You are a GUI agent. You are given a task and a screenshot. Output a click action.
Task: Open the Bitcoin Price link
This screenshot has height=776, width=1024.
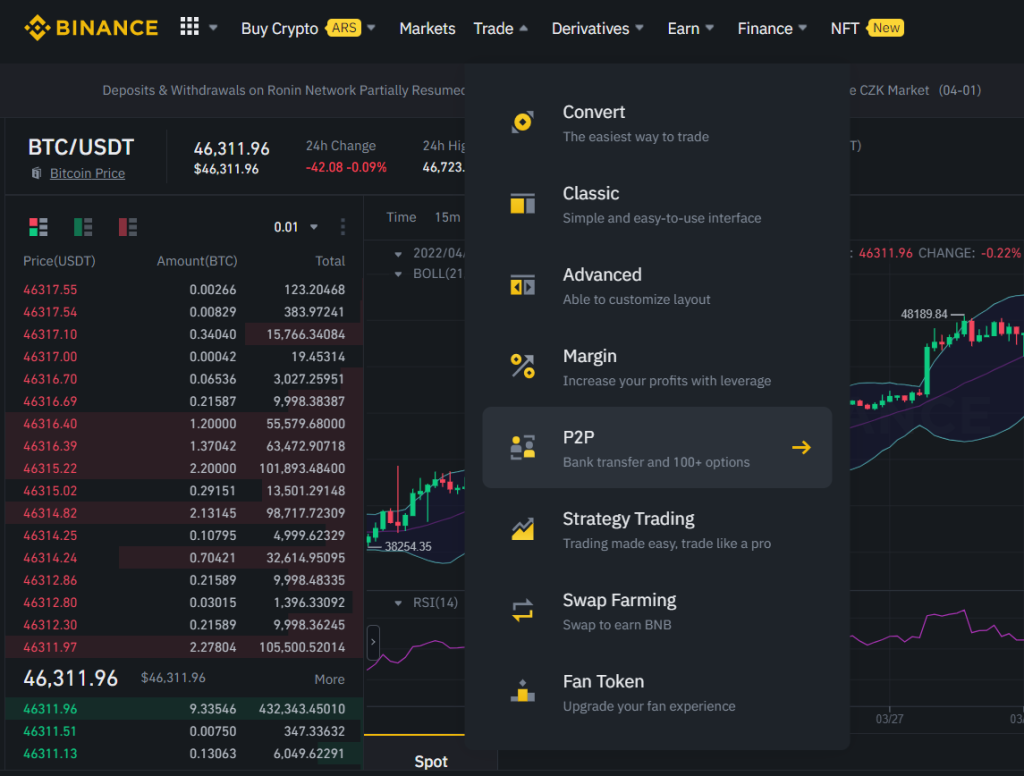click(88, 173)
